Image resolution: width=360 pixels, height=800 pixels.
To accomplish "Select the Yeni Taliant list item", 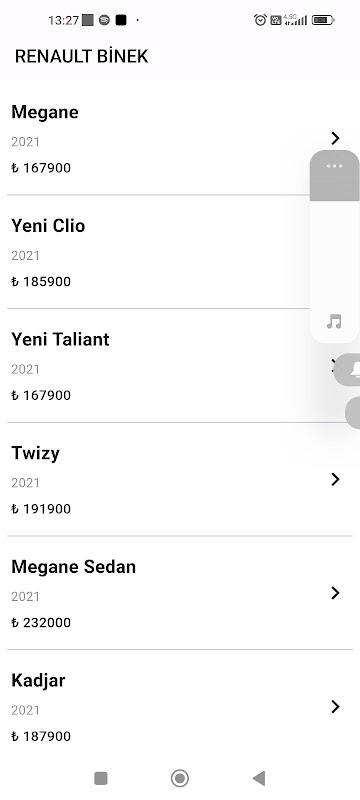I will coord(180,366).
